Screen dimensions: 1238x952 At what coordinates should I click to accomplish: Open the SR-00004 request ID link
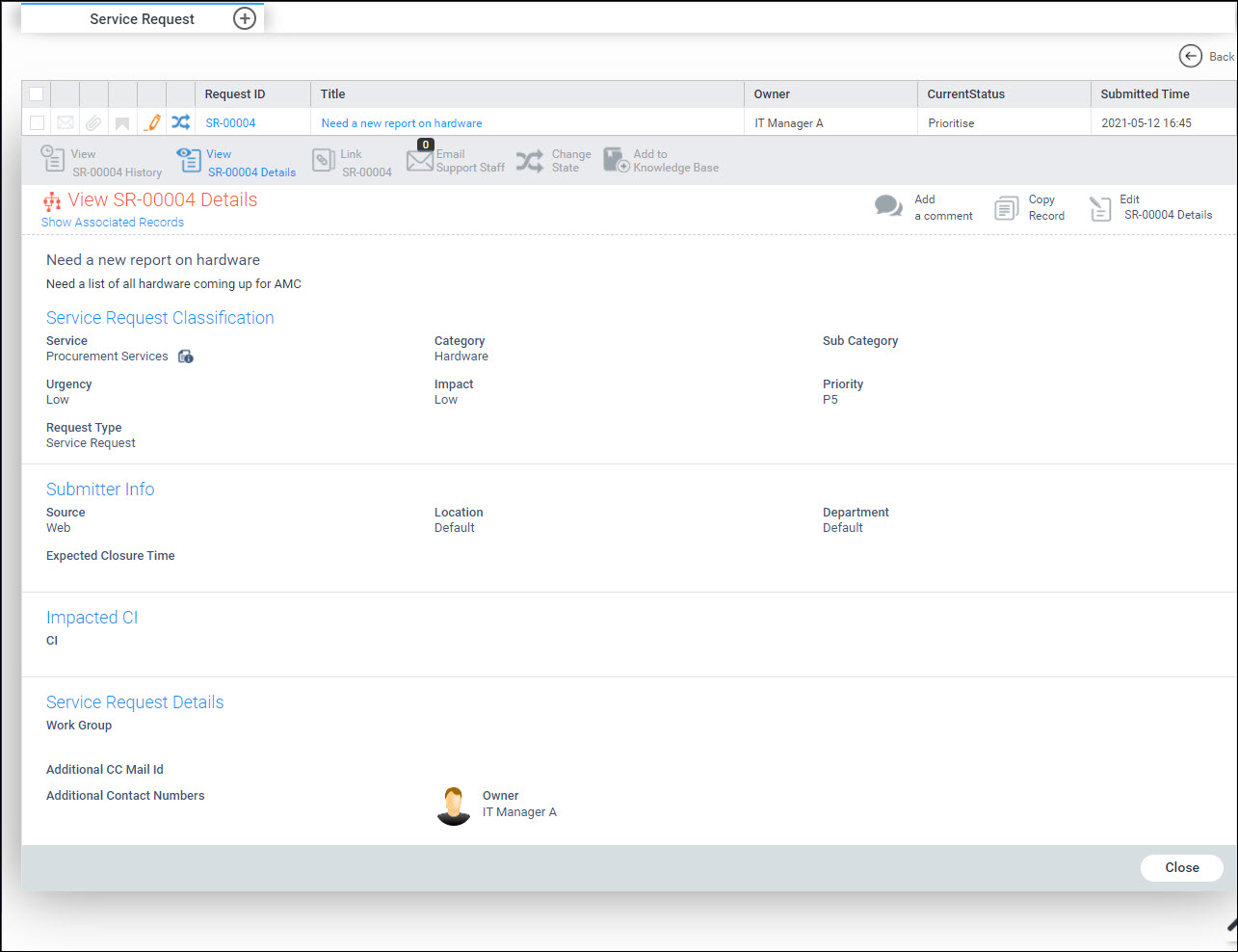(230, 123)
